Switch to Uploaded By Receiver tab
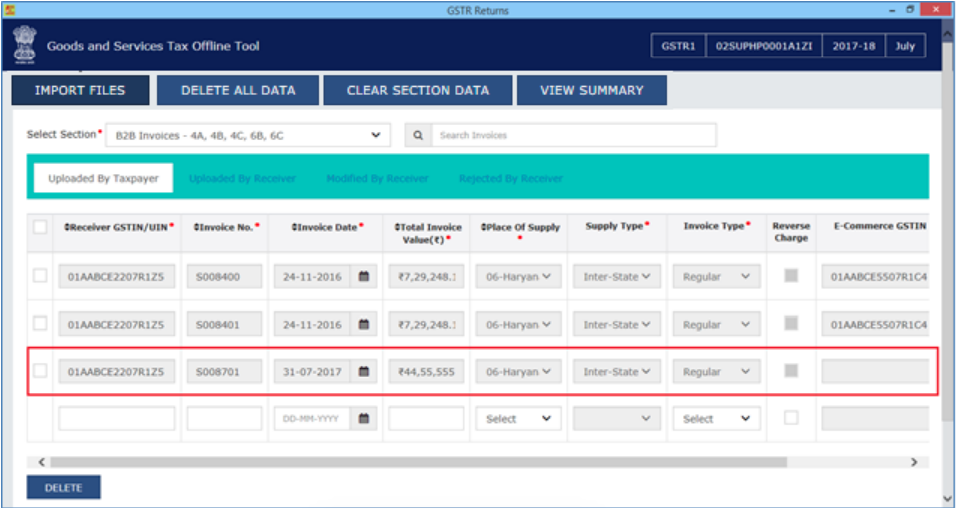Screen dimensions: 956x509 click(x=242, y=179)
